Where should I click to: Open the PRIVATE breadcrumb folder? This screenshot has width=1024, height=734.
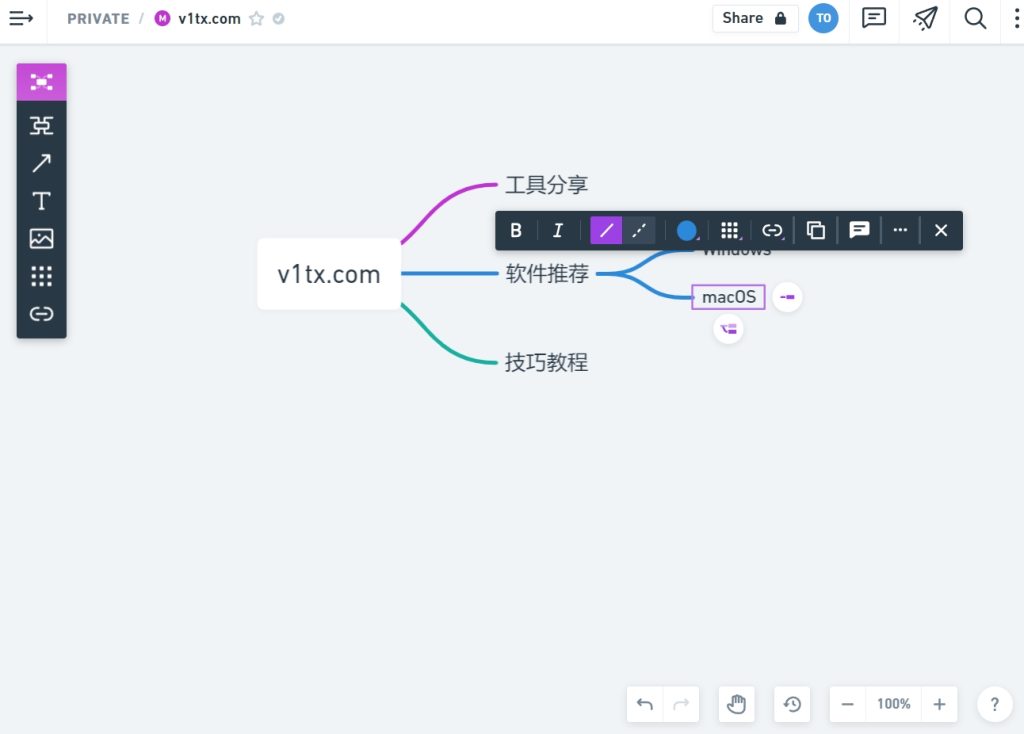98,18
